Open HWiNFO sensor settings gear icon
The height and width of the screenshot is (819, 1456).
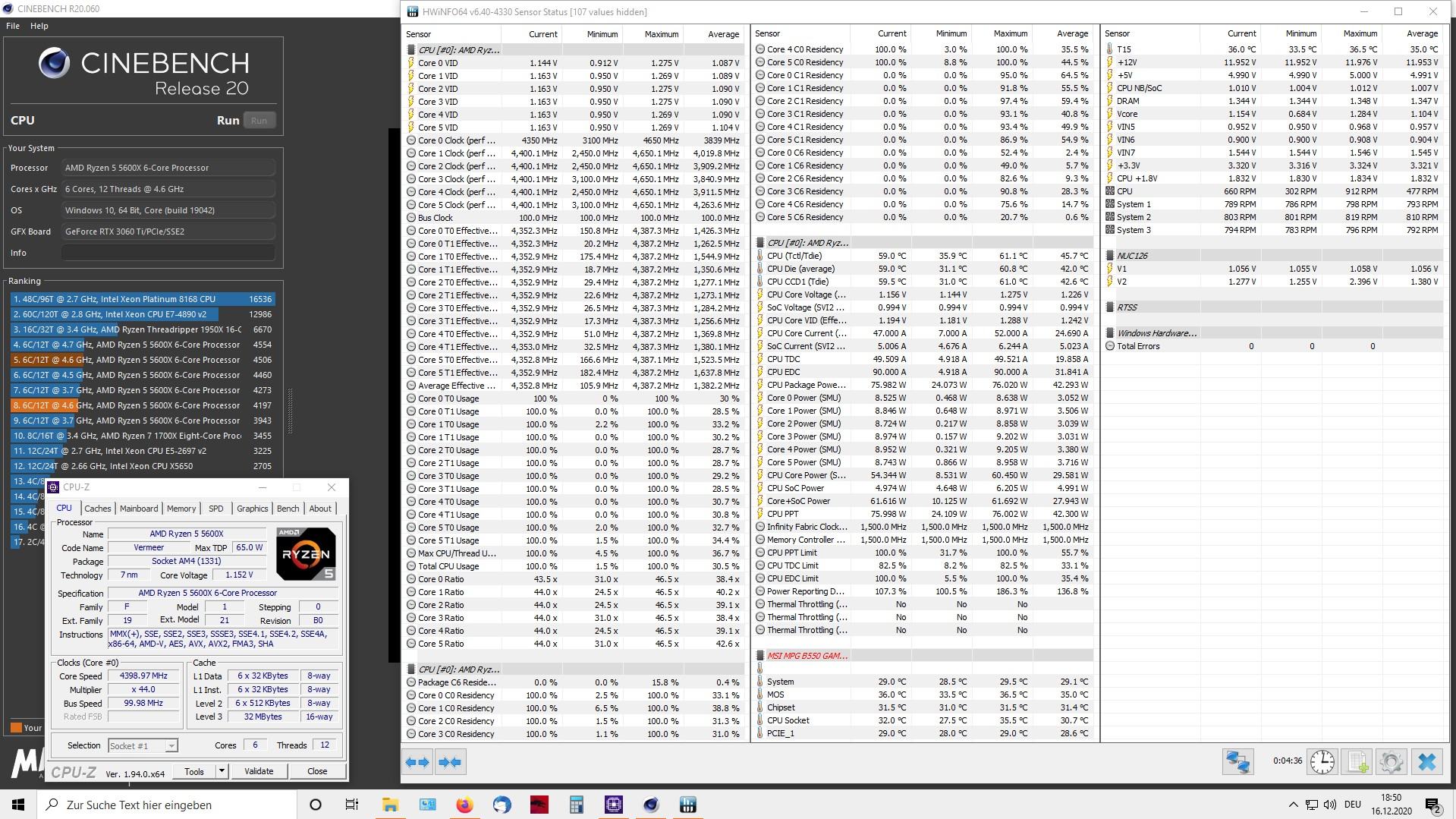coord(1392,762)
